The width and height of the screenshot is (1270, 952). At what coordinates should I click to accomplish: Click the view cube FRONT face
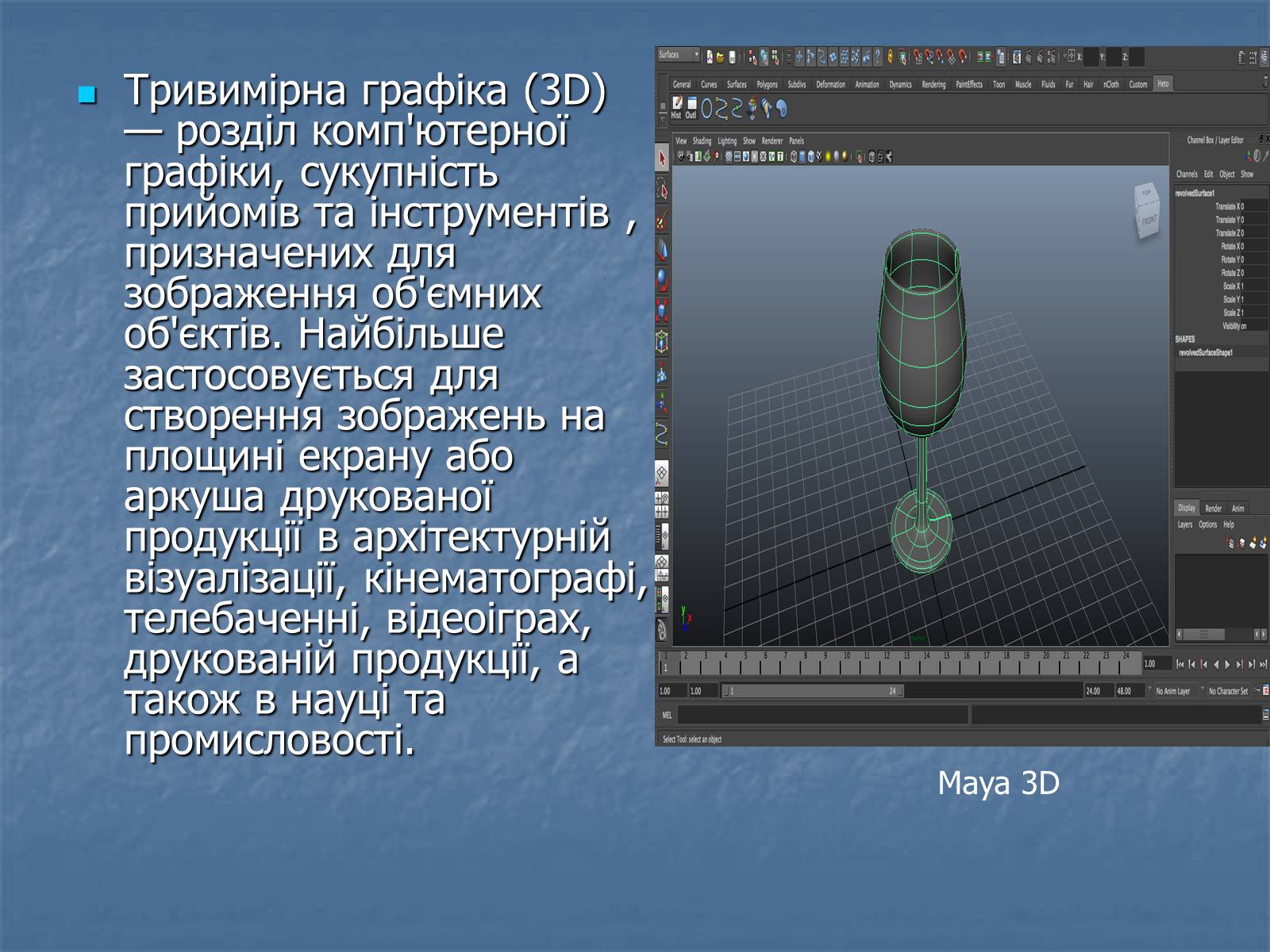pyautogui.click(x=1149, y=221)
